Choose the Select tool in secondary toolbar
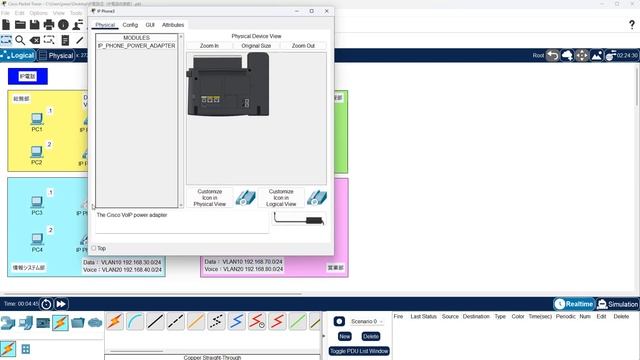This screenshot has width=640, height=360. click(6, 40)
